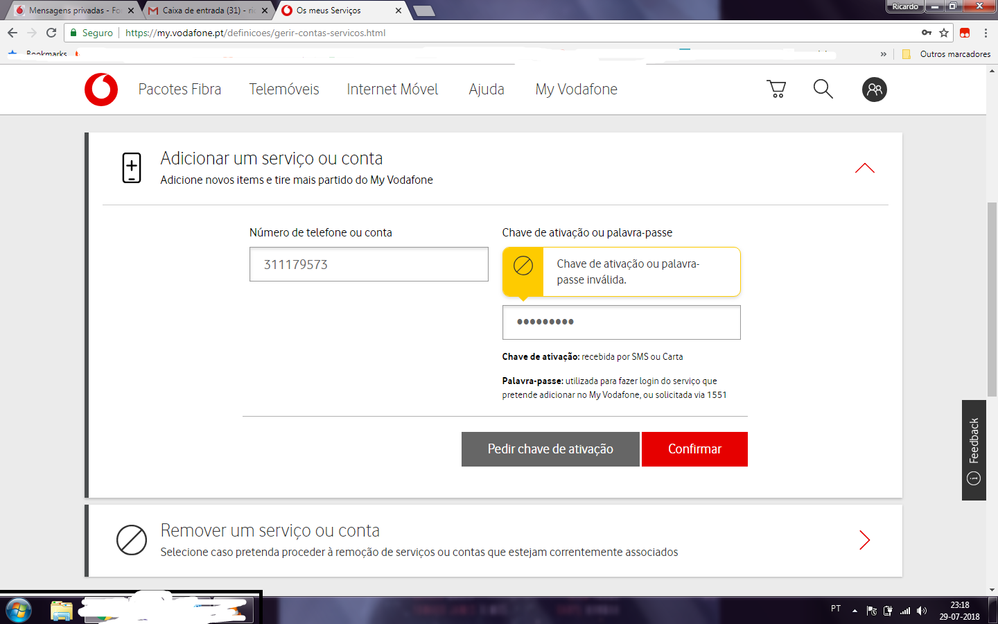Click the 'Remover um serviço ou conta' circle icon

click(x=131, y=541)
